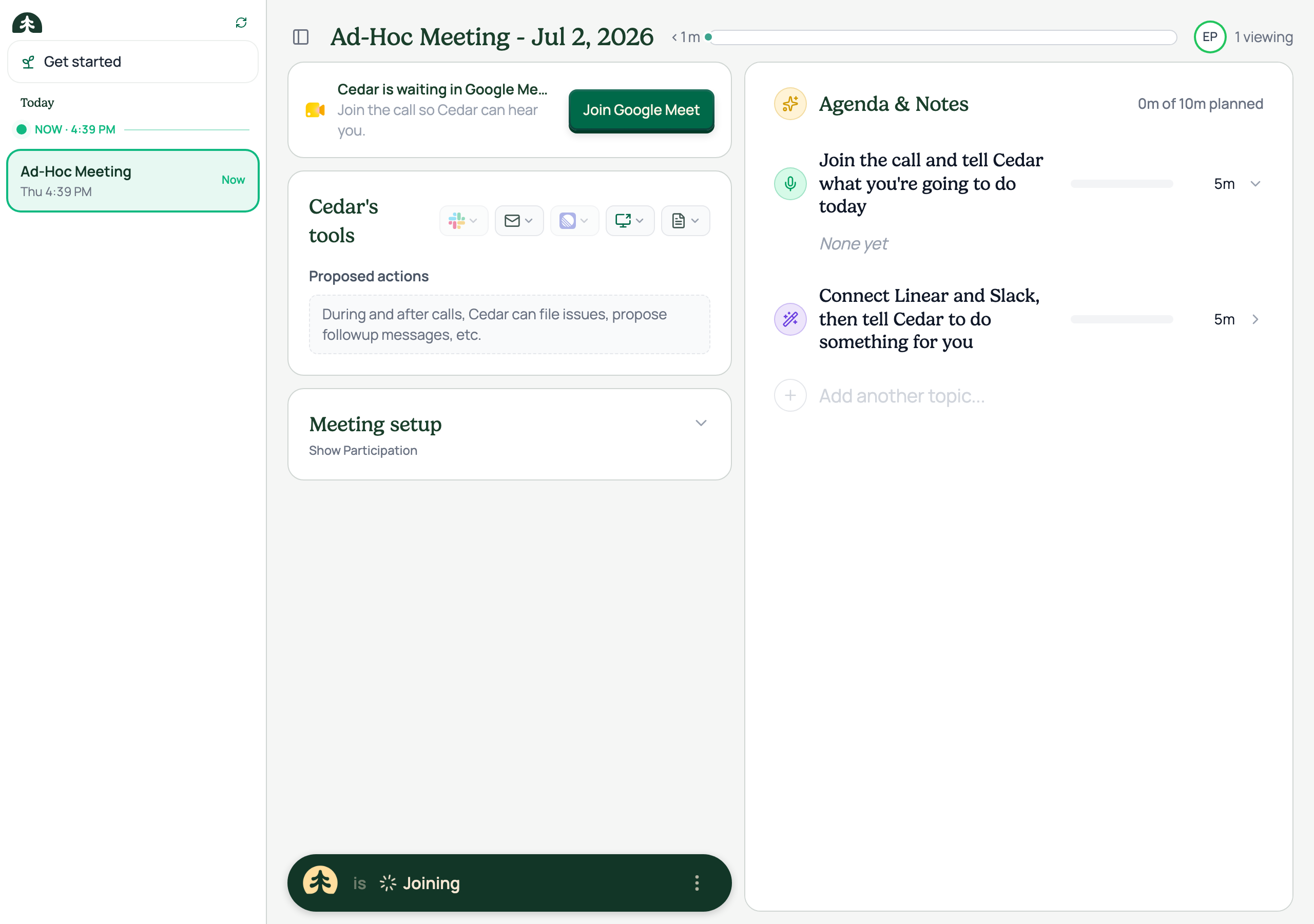Expand the Connect Linear and Slack topic chevron
1314x924 pixels.
[1255, 319]
